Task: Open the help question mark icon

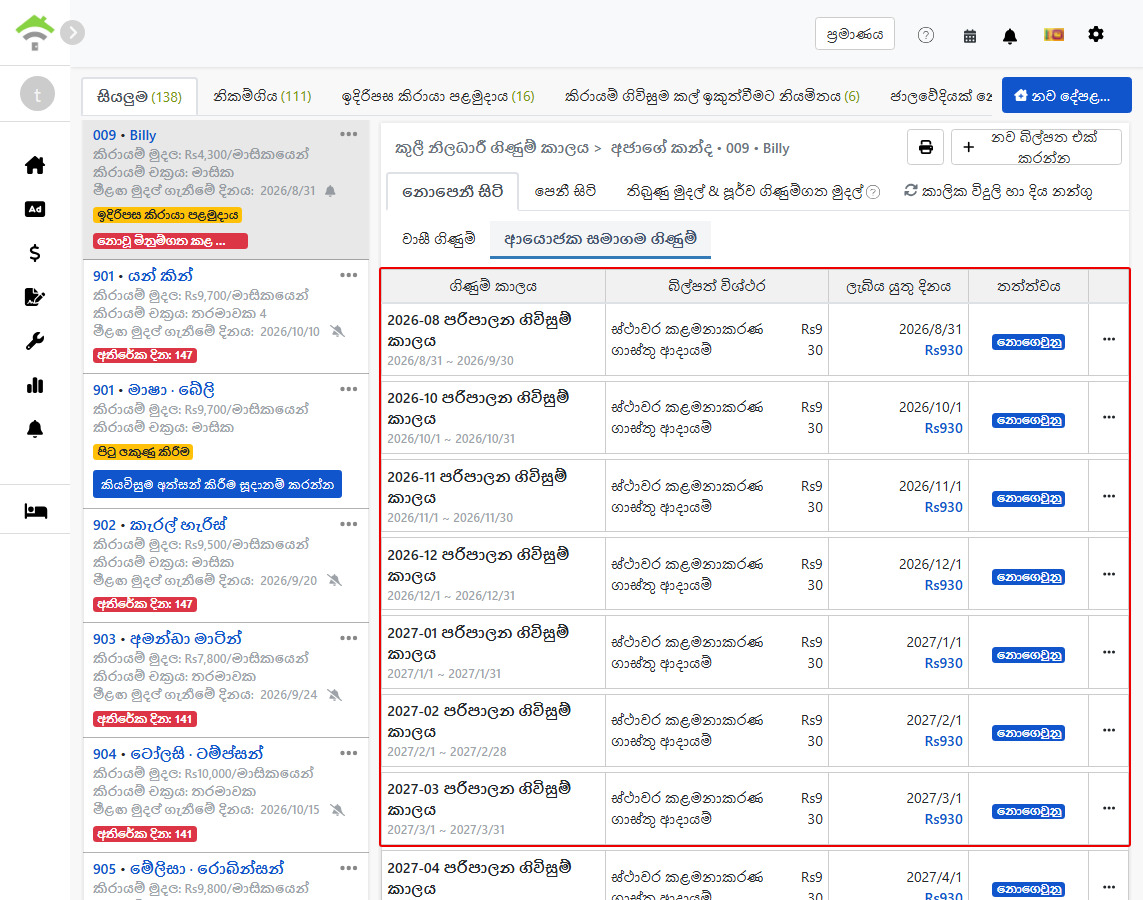Action: pos(926,35)
